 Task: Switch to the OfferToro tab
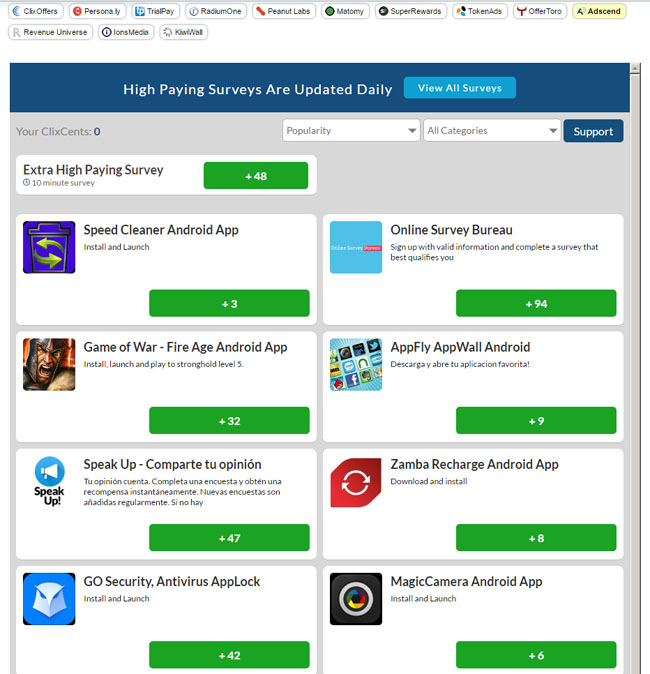540,11
